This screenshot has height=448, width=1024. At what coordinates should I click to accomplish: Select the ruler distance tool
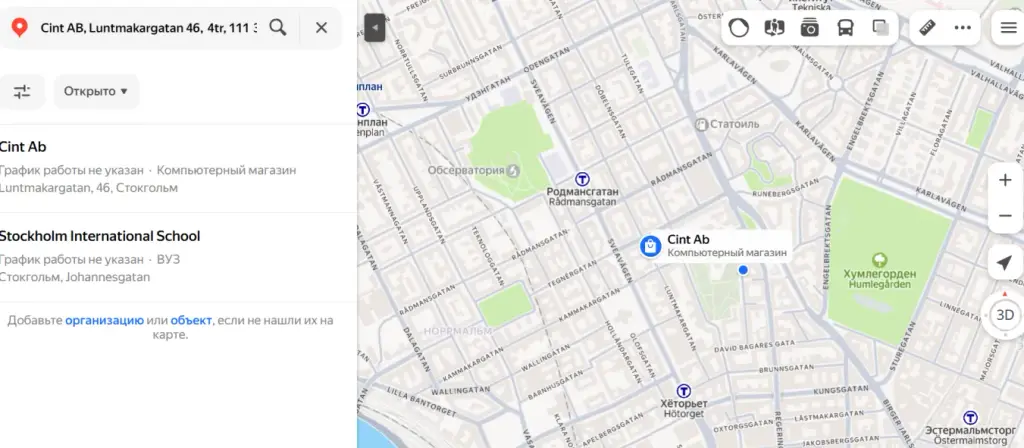pos(927,28)
